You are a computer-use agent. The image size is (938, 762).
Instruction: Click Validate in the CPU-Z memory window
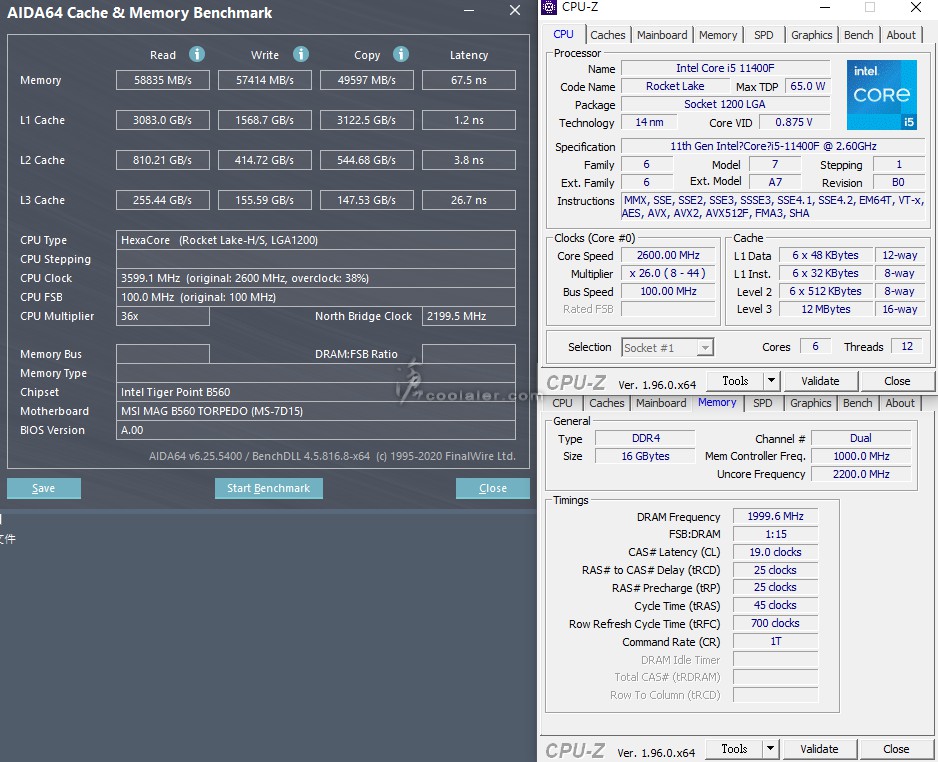click(819, 749)
